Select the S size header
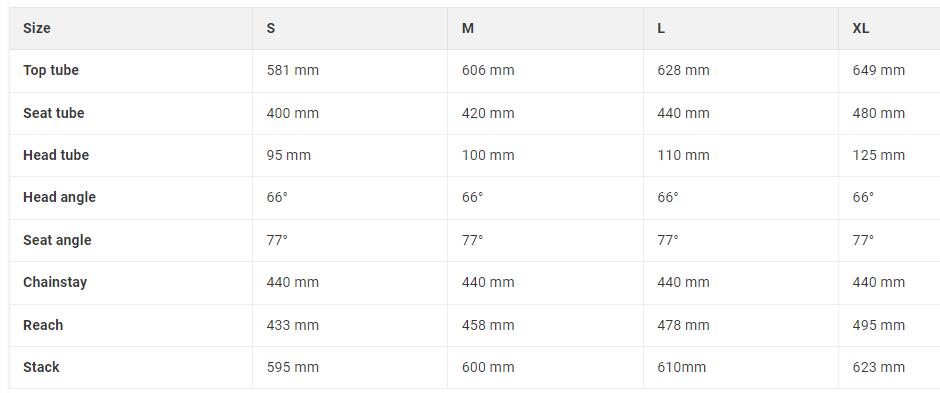Image resolution: width=940 pixels, height=393 pixels. 271,28
